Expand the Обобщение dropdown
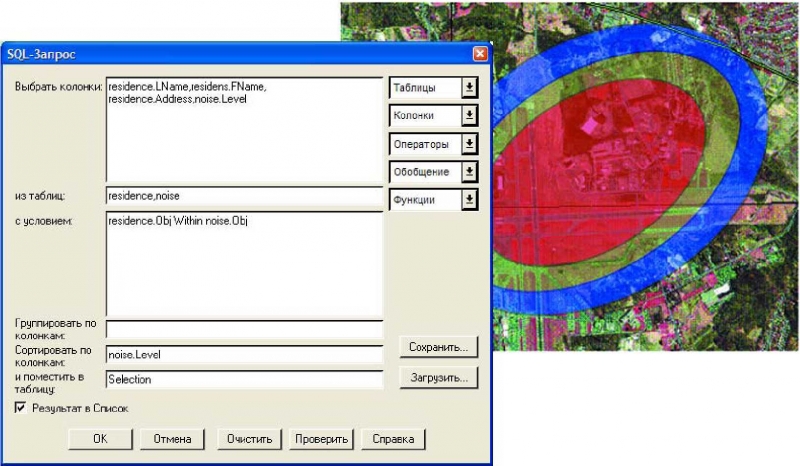 (x=434, y=172)
